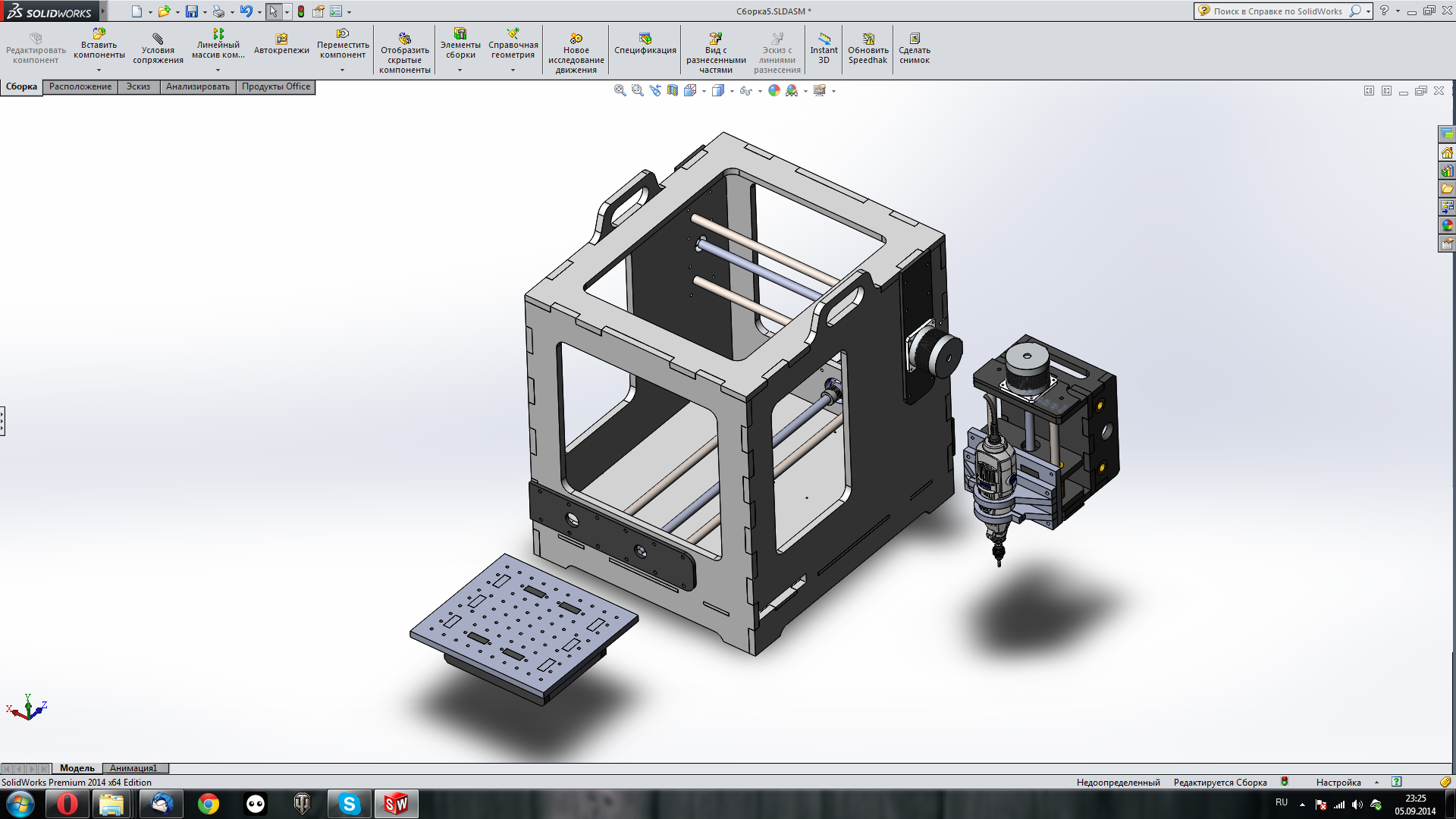The width and height of the screenshot is (1456, 819).
Task: Open the Анимация1 bottom tab
Action: (x=133, y=768)
